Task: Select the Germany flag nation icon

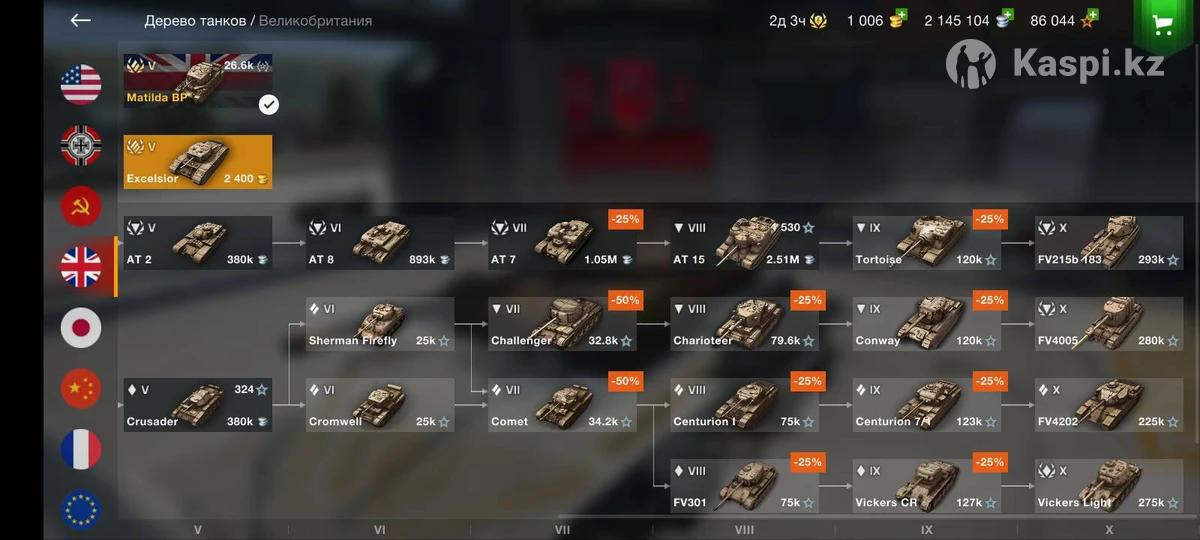Action: 81,146
